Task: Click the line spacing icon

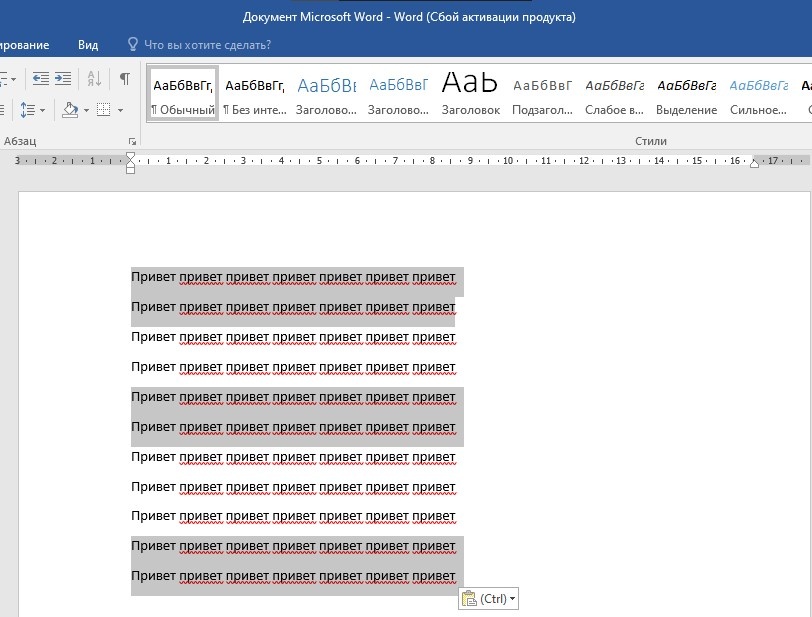Action: (27, 110)
